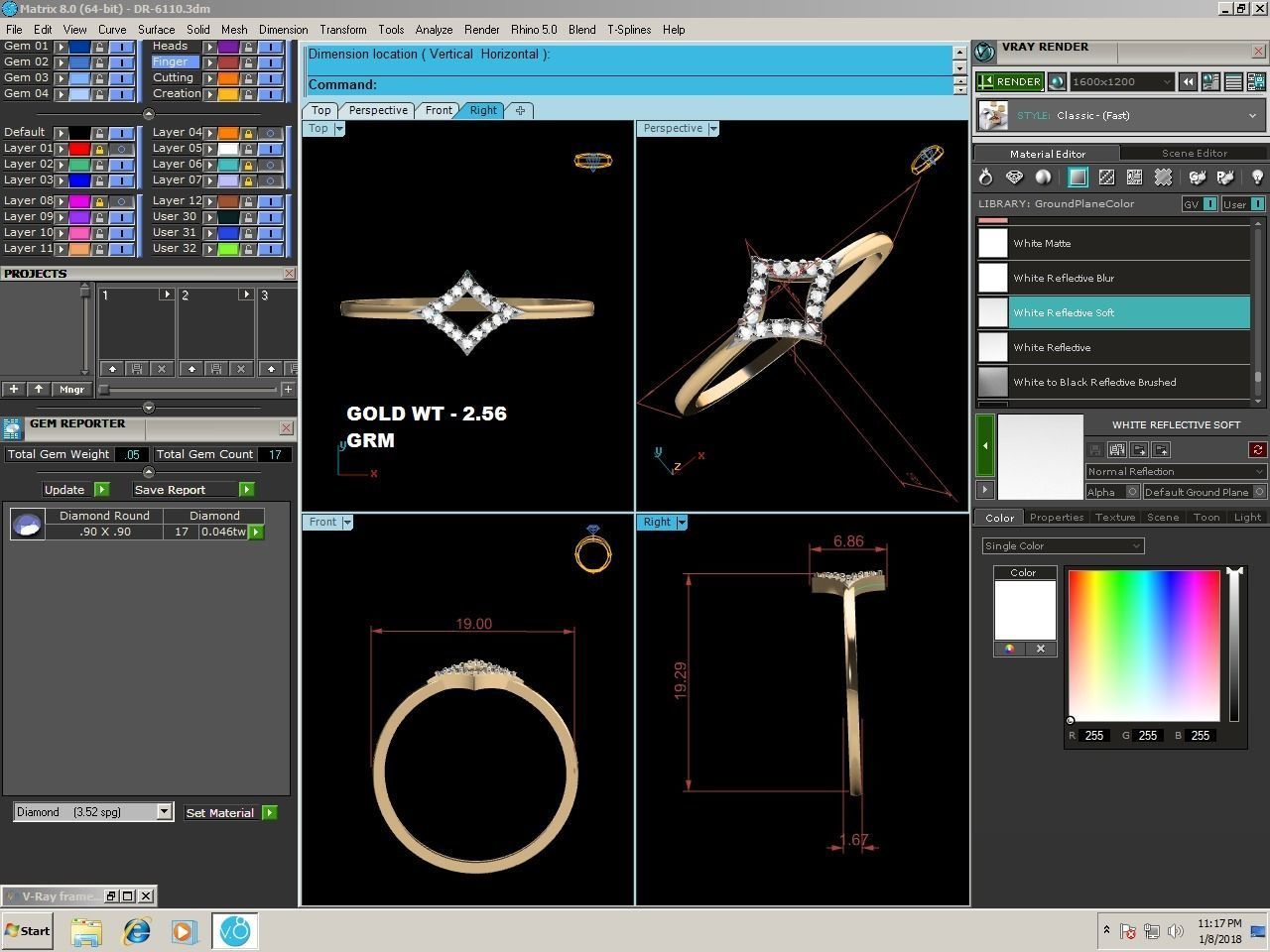
Task: Click the Mngr button in Projects
Action: [71, 390]
